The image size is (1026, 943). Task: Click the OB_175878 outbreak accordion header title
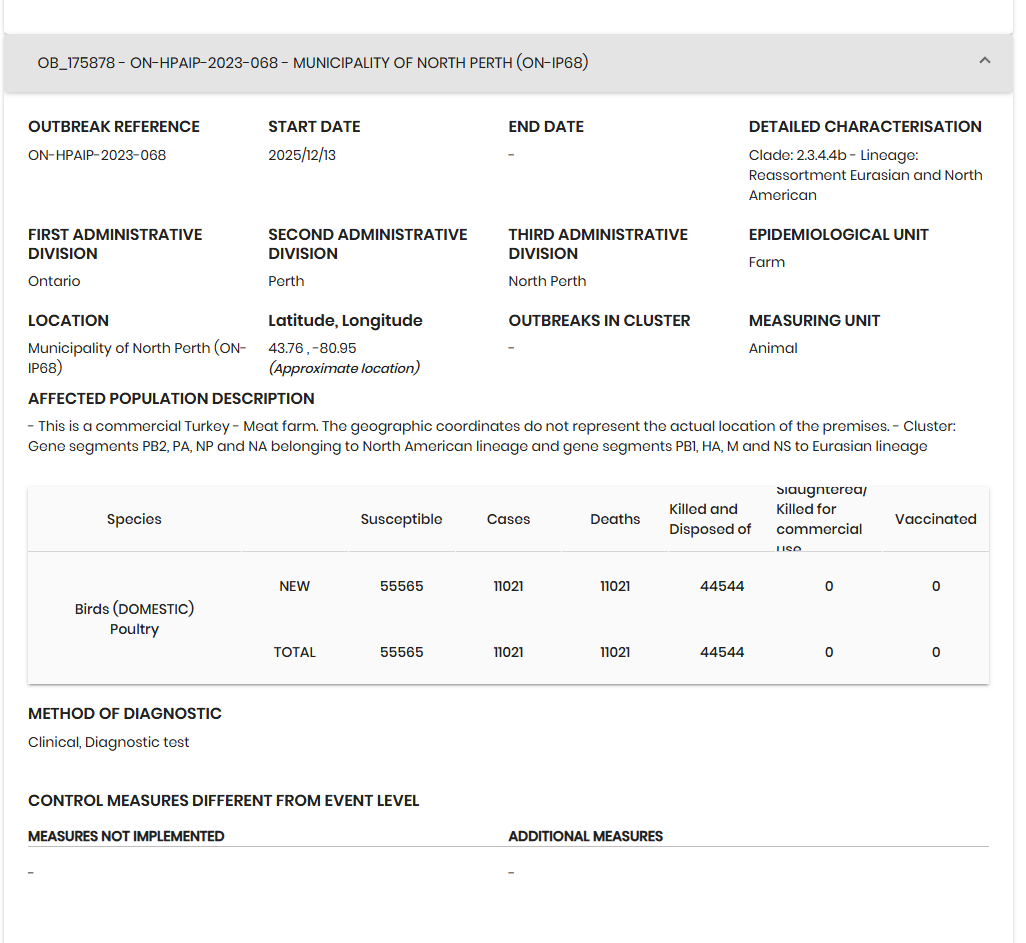pos(313,63)
